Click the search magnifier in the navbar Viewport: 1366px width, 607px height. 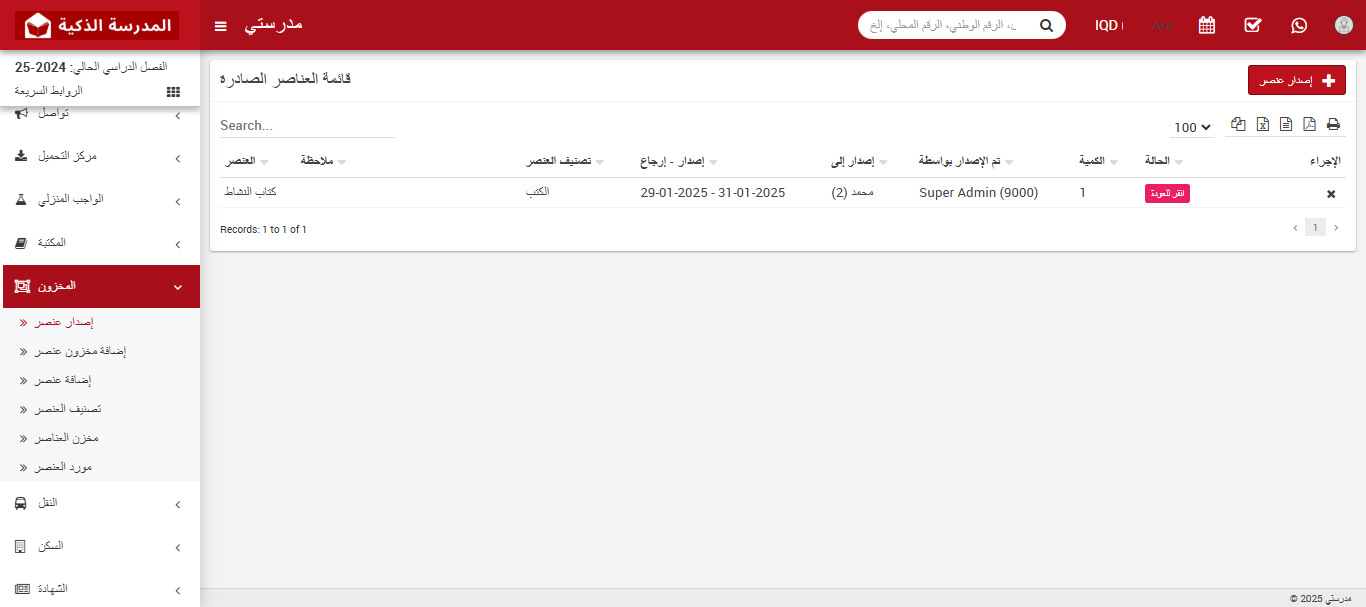1046,25
